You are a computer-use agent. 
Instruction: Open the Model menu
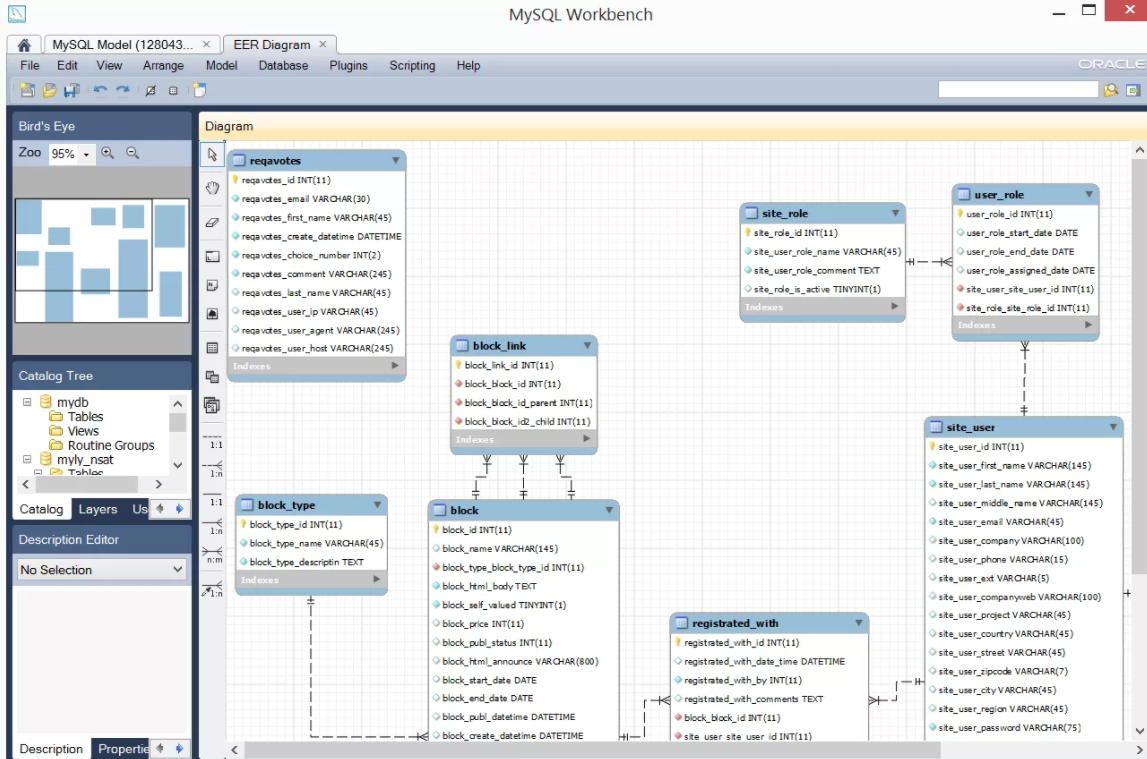222,65
